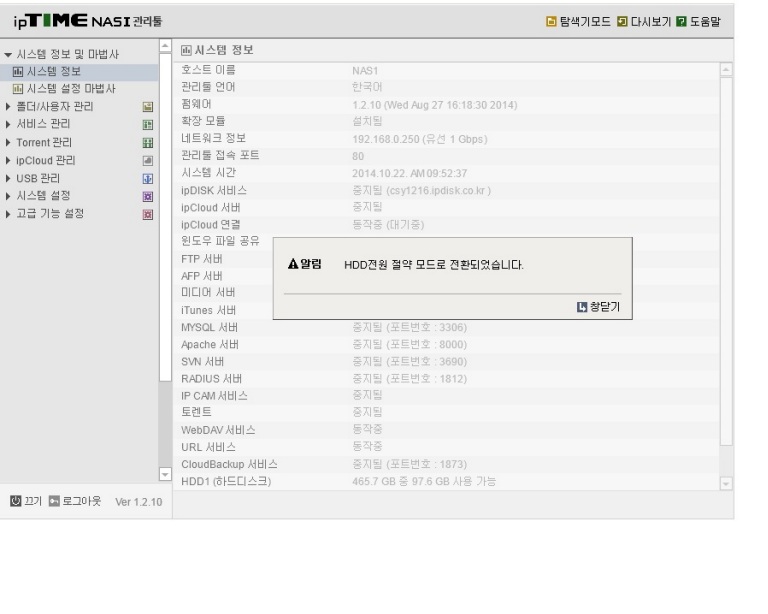Click the 창닫기 icon in alert dialog

coord(582,307)
